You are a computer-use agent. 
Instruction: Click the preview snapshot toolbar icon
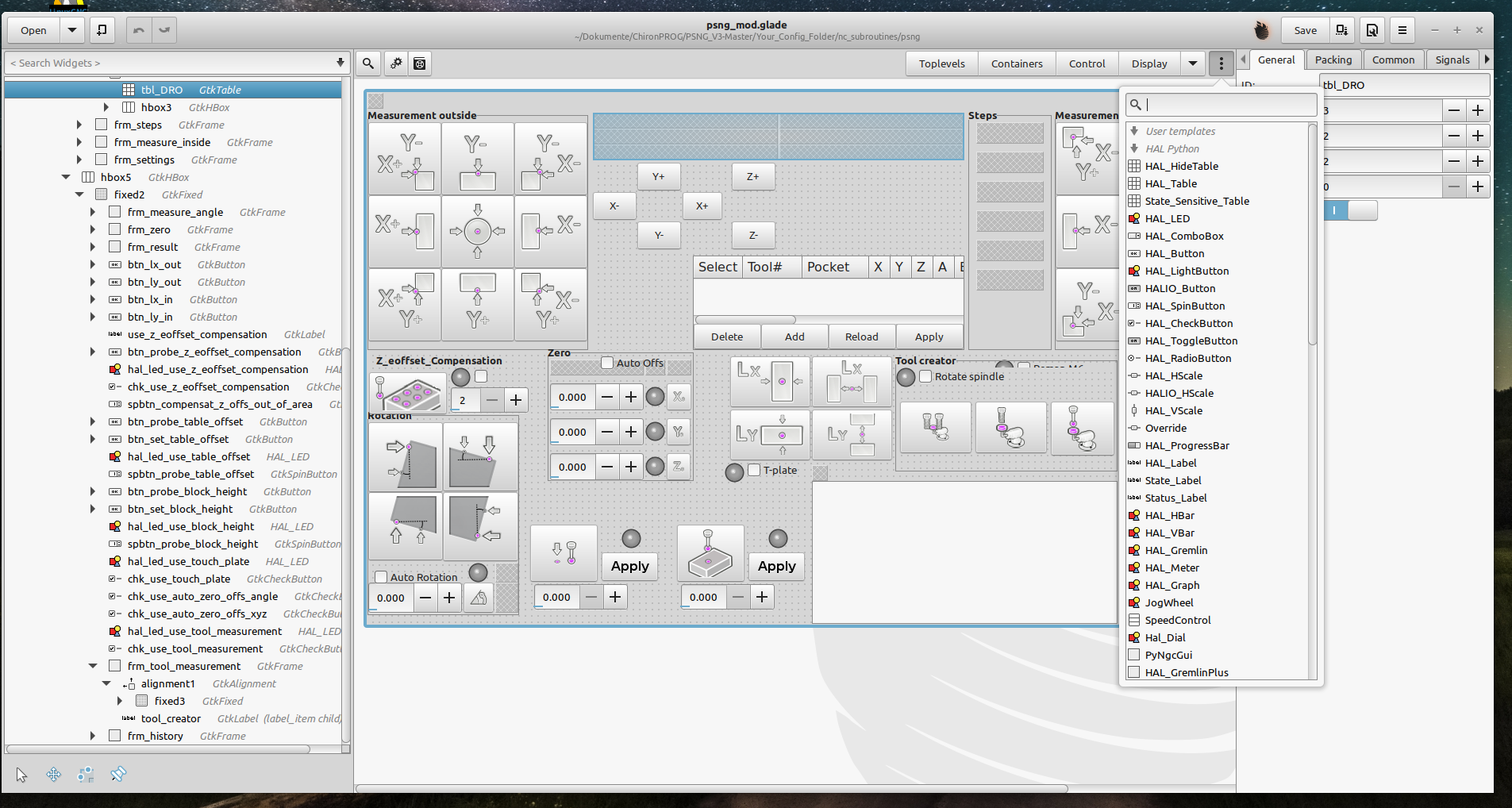(x=420, y=63)
